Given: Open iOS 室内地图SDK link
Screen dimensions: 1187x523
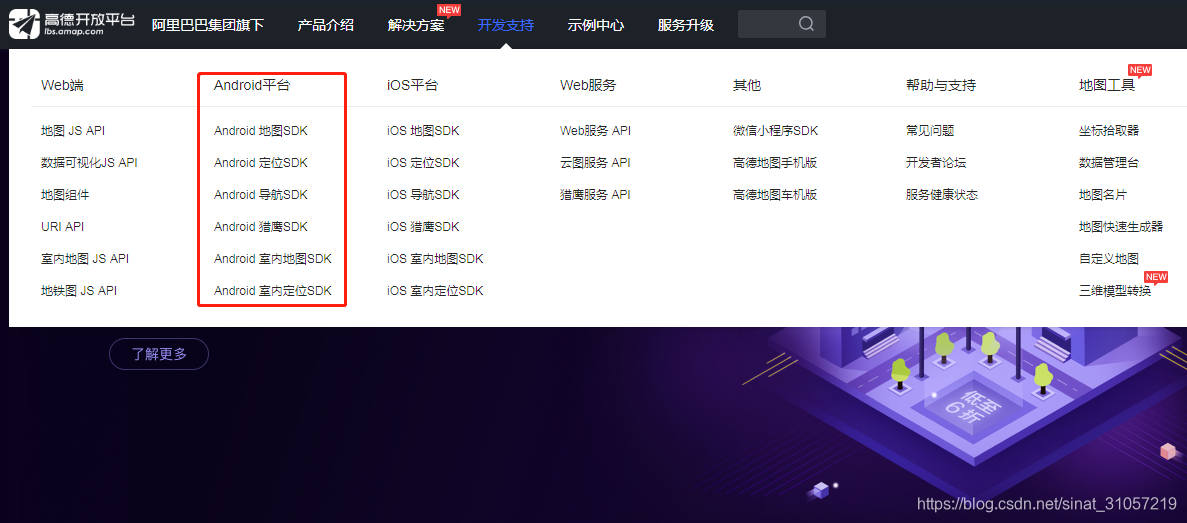Looking at the screenshot, I should (x=435, y=258).
